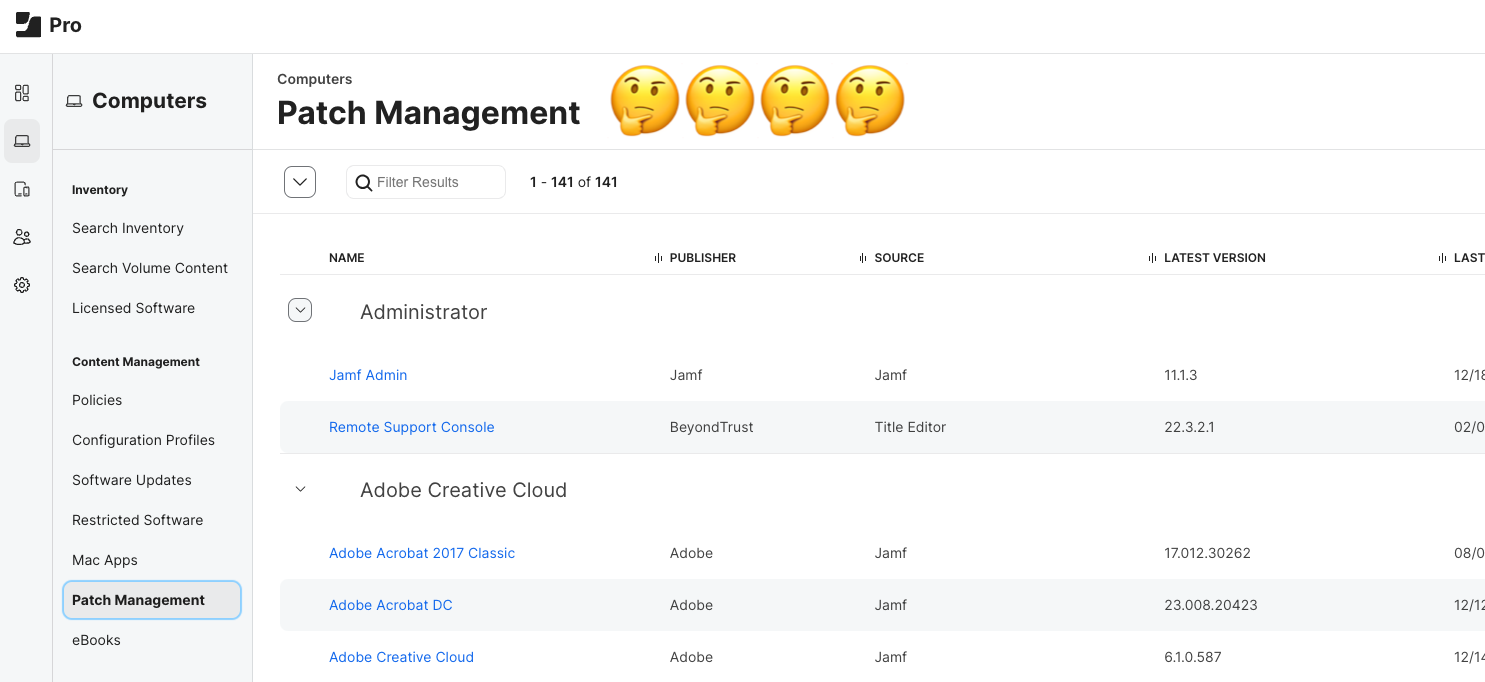Click the Latest Version column sort icon

click(1153, 258)
